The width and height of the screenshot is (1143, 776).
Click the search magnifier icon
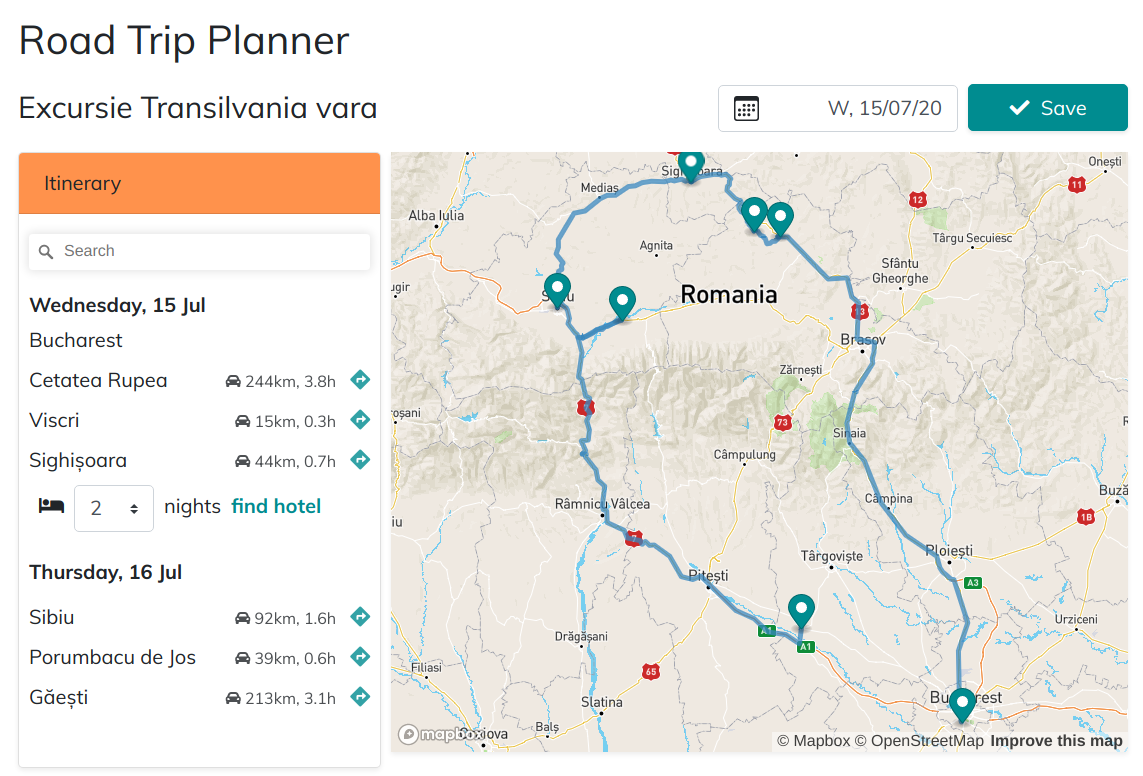(x=46, y=251)
